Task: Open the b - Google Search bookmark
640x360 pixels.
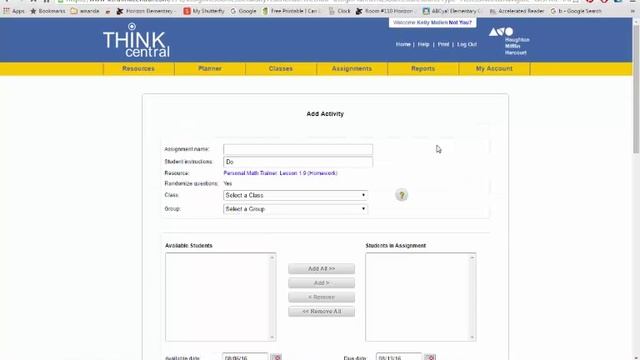Action: [x=576, y=11]
